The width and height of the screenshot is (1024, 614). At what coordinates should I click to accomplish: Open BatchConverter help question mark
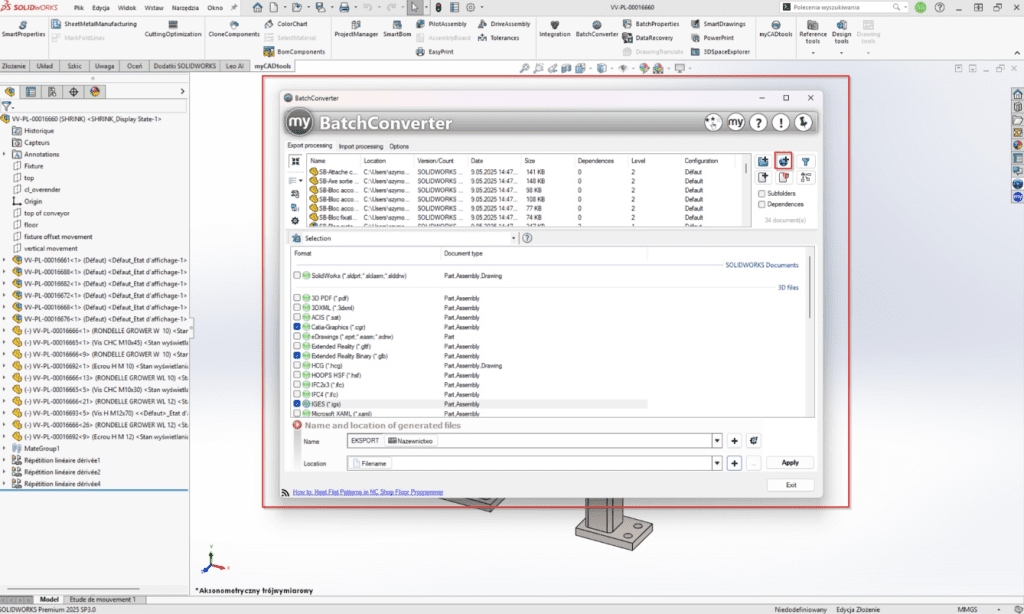pyautogui.click(x=758, y=122)
